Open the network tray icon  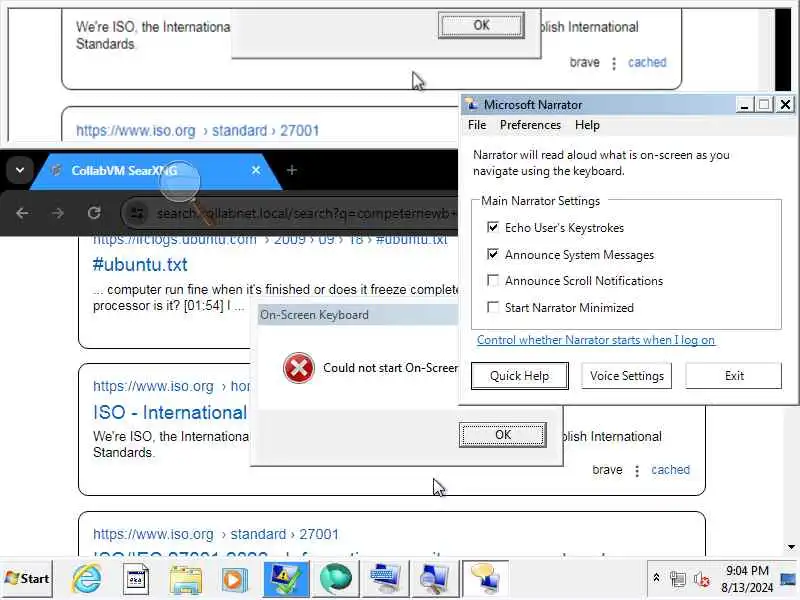coord(678,579)
